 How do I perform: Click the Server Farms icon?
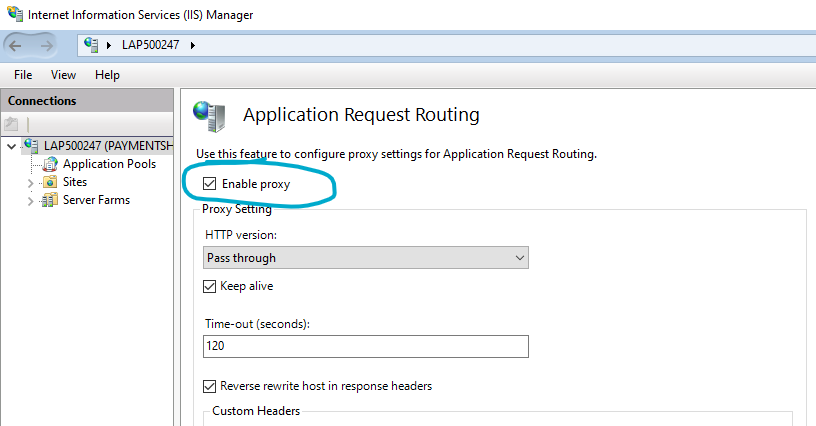pyautogui.click(x=50, y=200)
